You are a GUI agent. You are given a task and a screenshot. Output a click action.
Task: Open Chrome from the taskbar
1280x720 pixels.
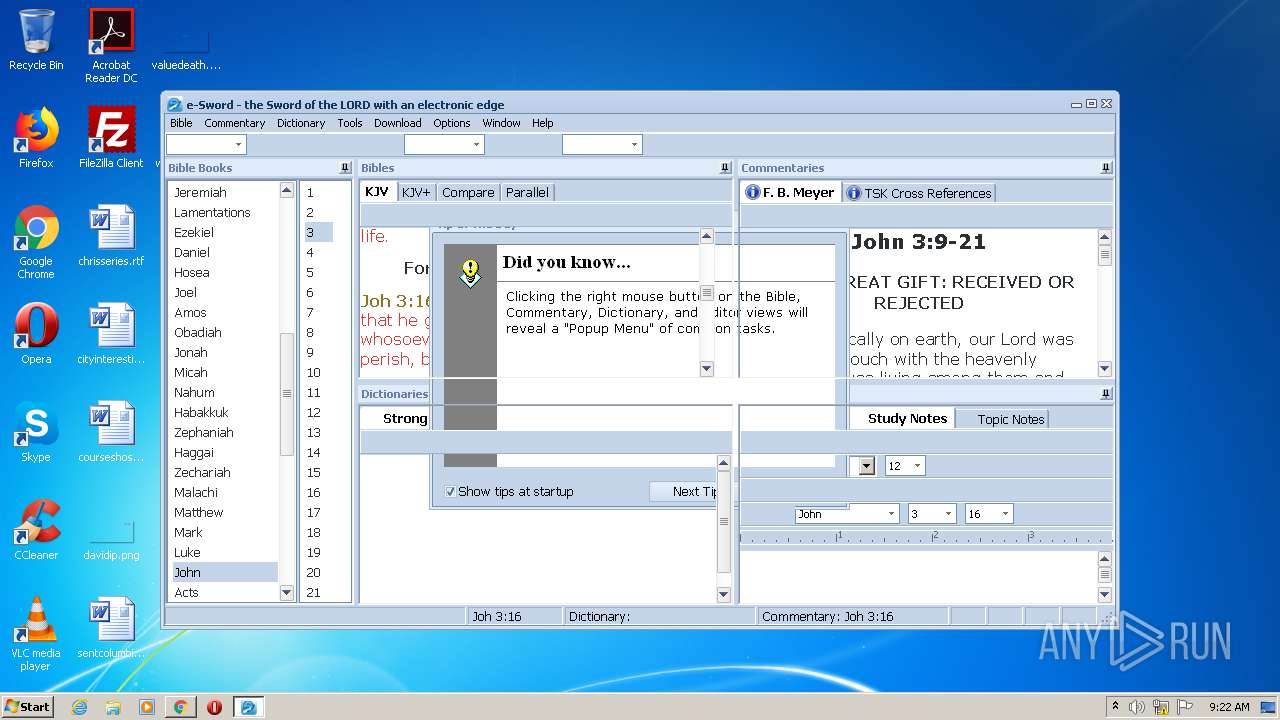click(x=180, y=707)
